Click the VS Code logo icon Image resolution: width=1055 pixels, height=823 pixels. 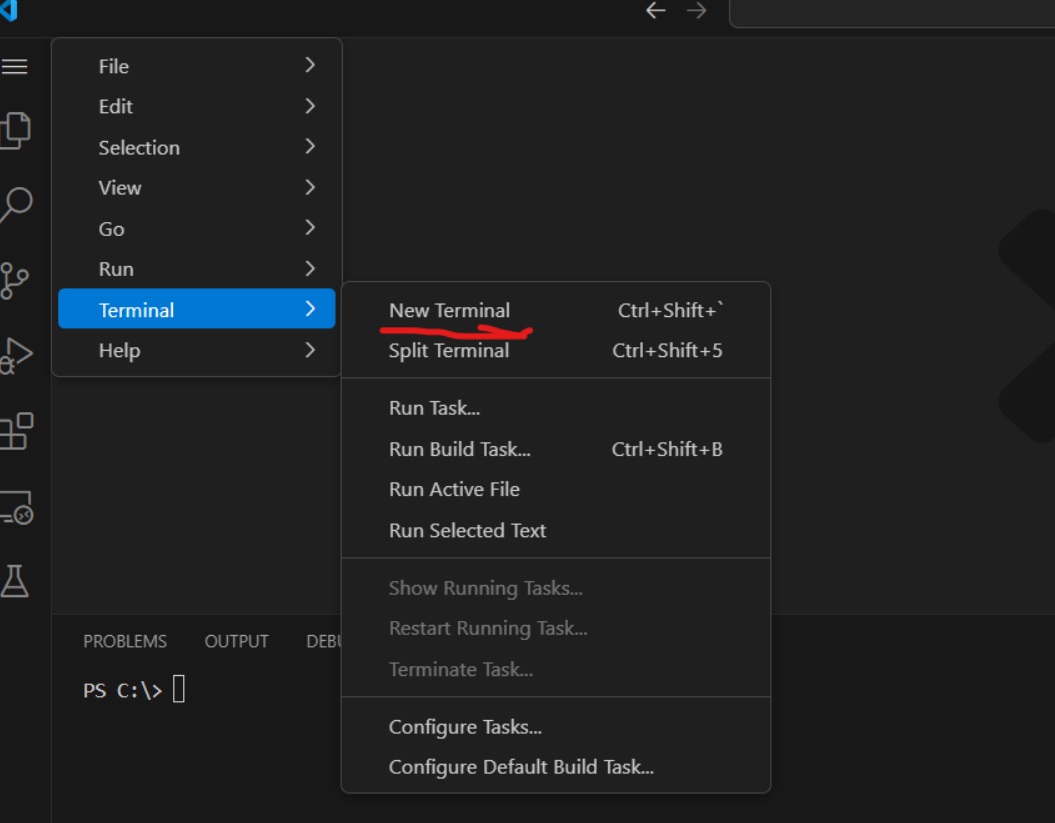tap(8, 10)
